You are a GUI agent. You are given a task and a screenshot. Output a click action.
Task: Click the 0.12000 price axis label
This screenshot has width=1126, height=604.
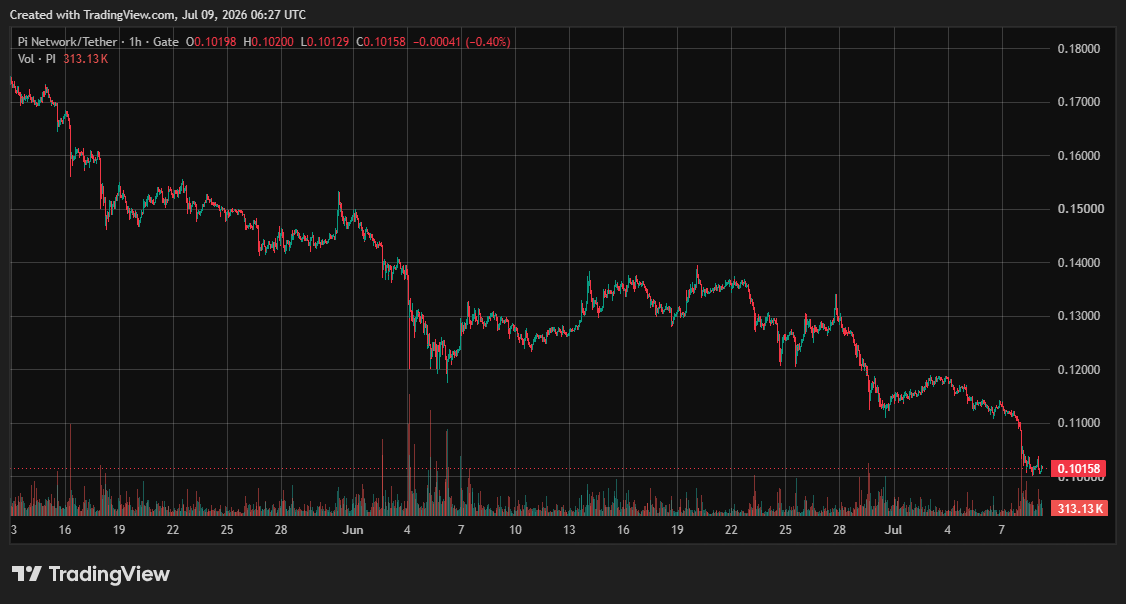[x=1079, y=370]
